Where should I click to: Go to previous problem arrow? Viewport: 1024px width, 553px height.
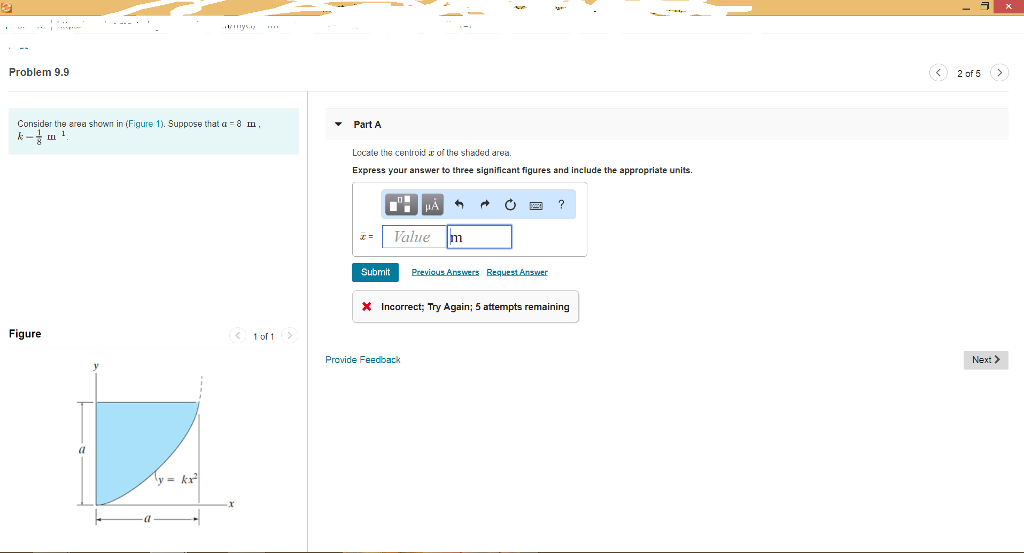click(x=938, y=72)
